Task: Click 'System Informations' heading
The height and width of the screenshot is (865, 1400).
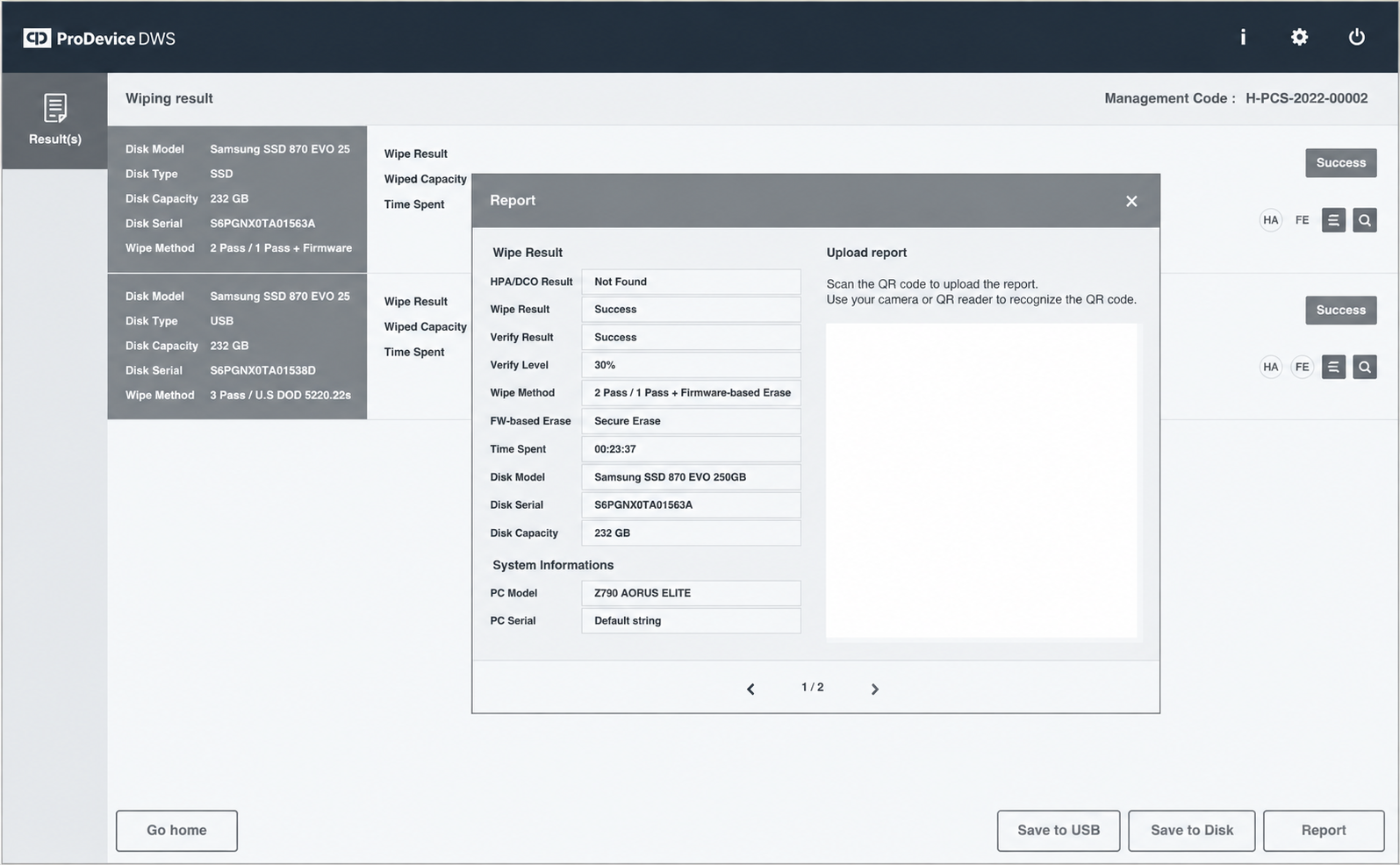Action: 553,565
